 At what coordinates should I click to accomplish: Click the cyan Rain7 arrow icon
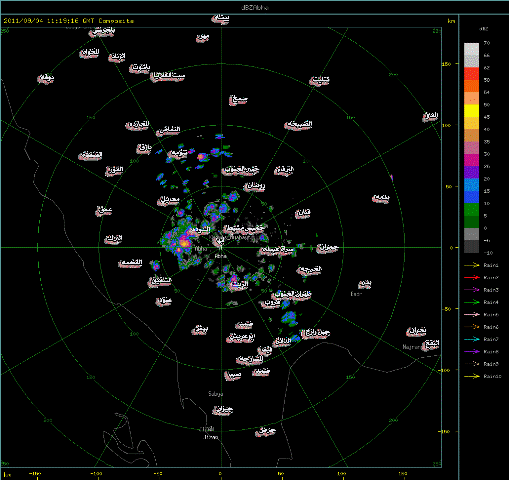472,339
